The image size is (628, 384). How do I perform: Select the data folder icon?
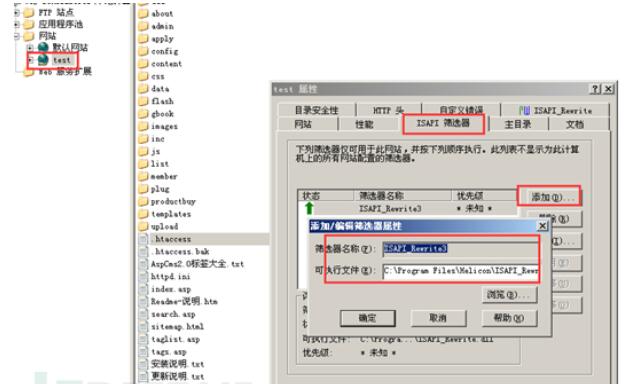click(x=143, y=88)
